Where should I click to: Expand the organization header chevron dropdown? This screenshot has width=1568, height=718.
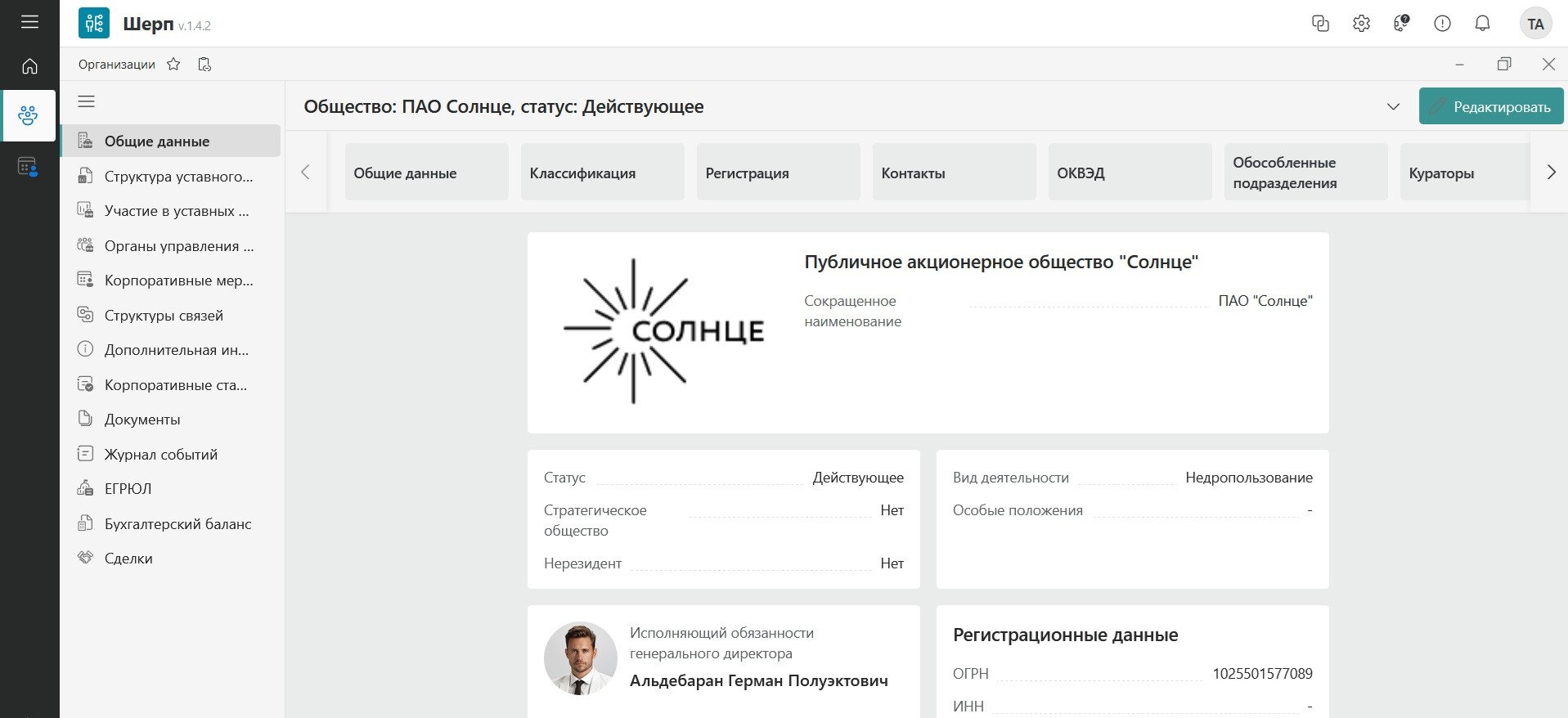click(x=1393, y=107)
